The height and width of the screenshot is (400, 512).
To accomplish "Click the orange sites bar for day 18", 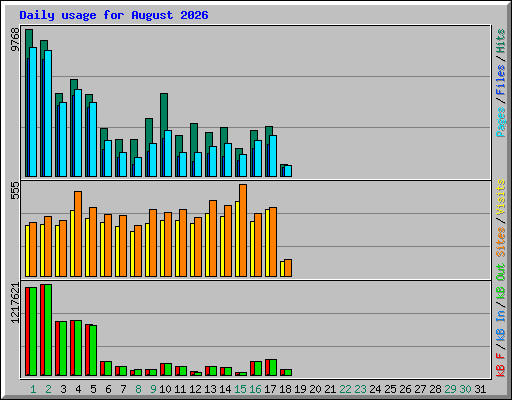I will (x=288, y=268).
